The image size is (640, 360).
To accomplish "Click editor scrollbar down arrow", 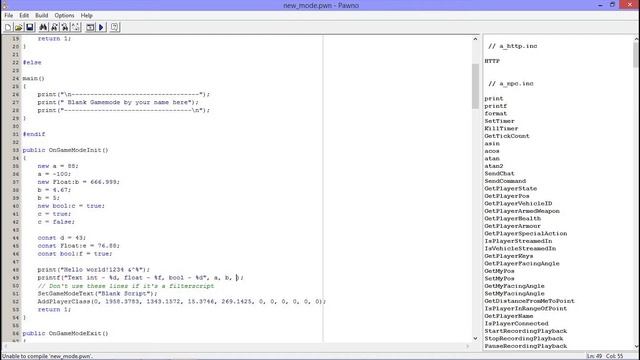I will point(475,338).
